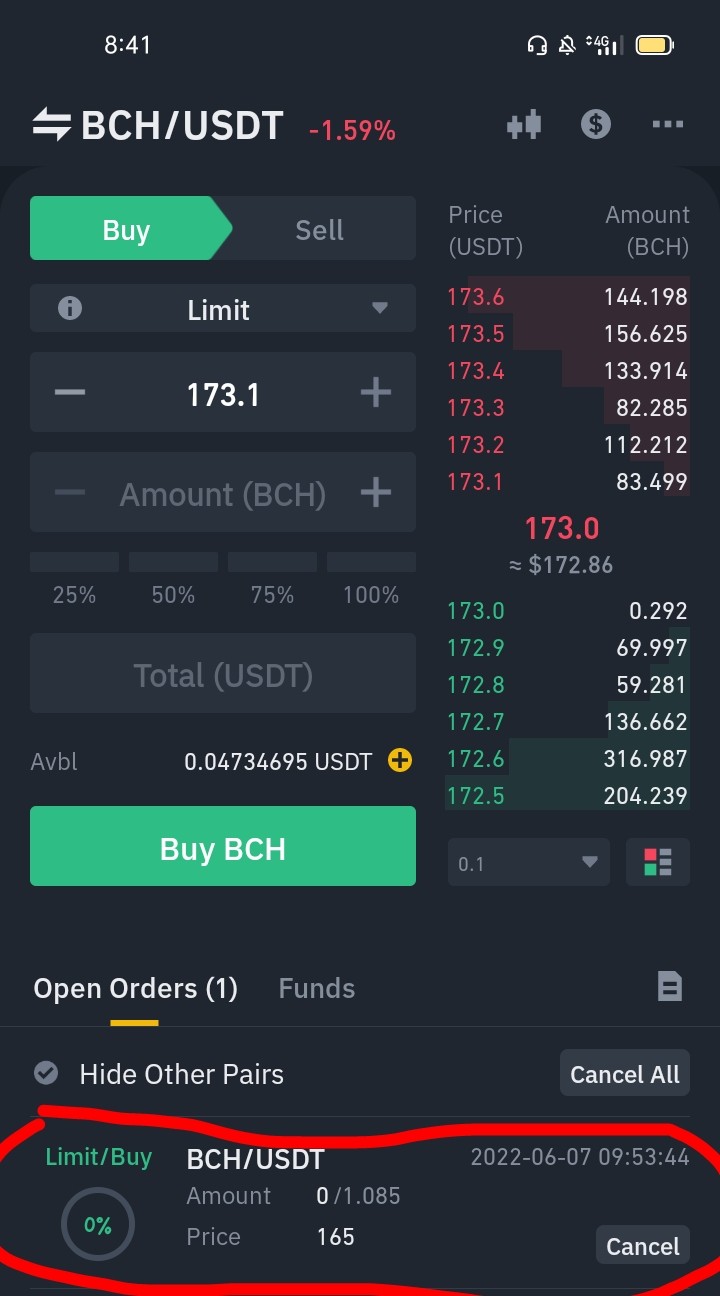Tap the green Buy BCH button

point(222,846)
